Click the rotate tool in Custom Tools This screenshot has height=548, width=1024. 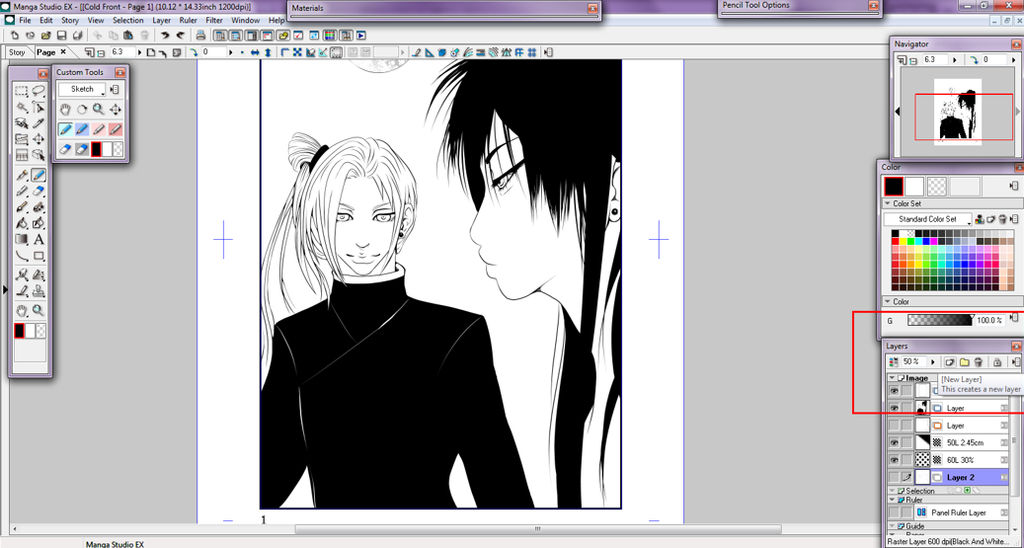point(82,109)
